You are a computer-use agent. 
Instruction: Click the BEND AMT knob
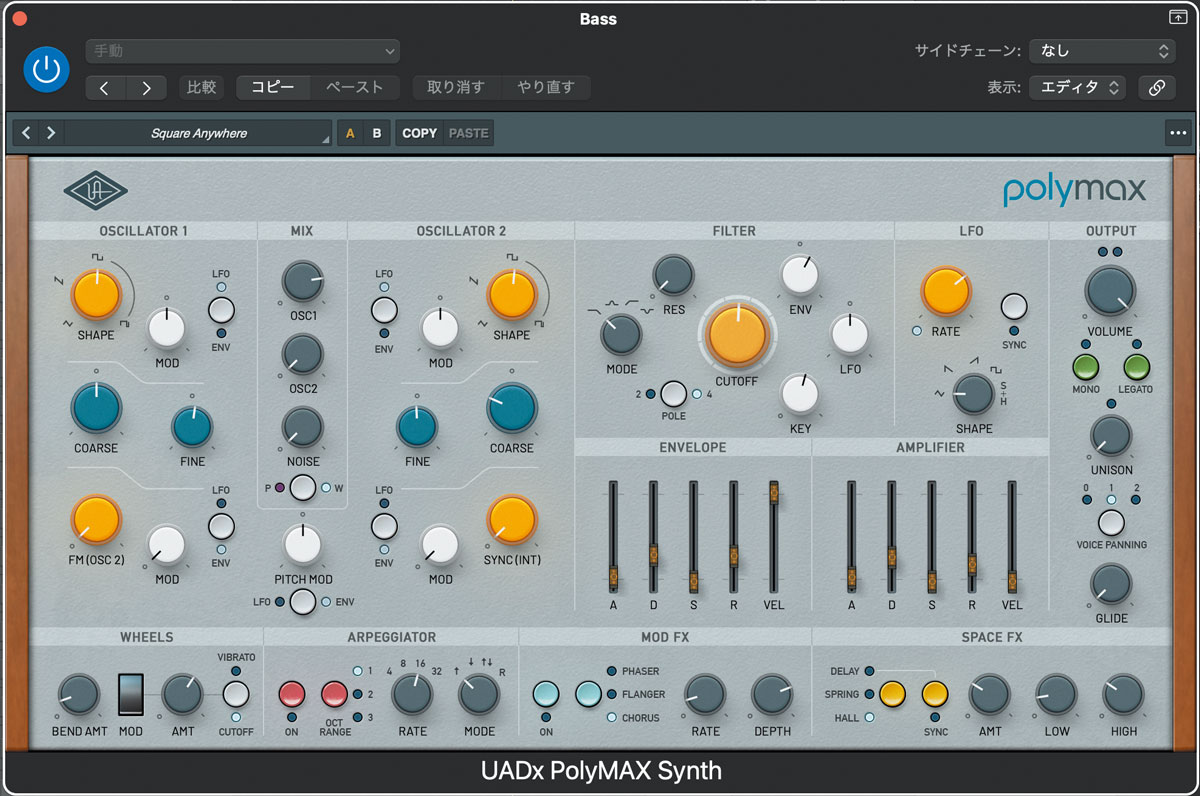point(79,695)
